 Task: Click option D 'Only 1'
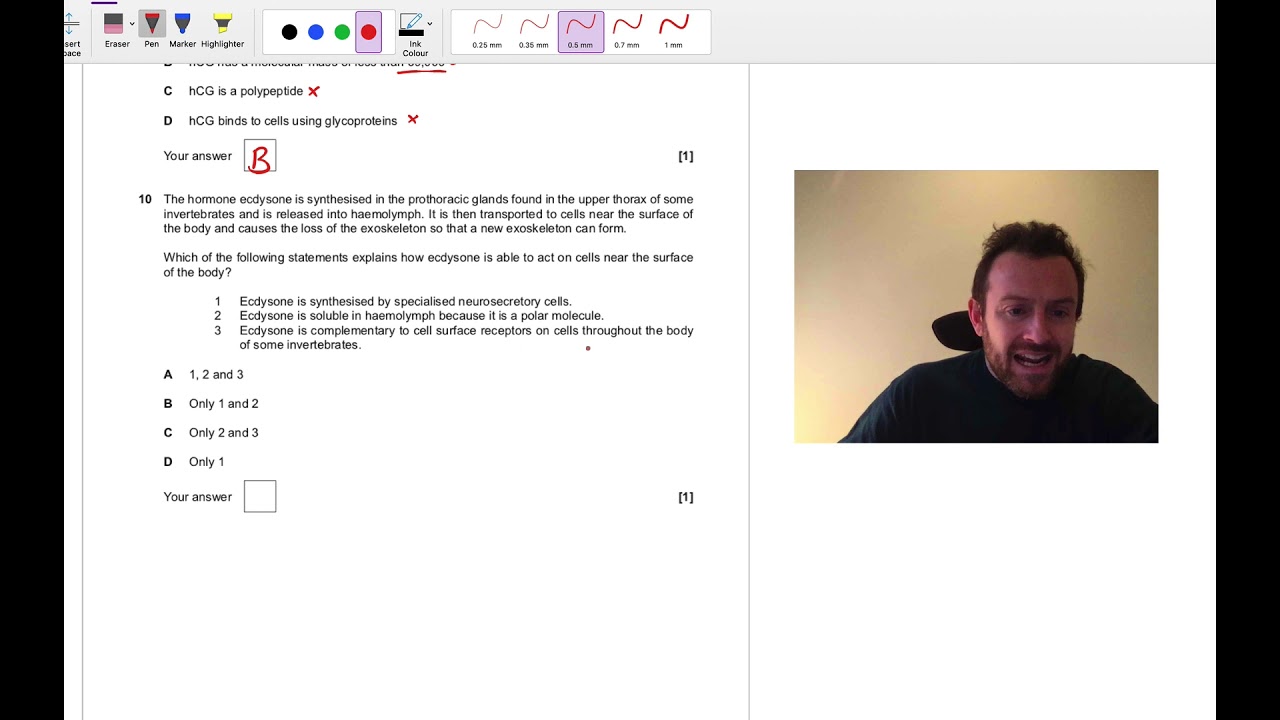point(206,461)
